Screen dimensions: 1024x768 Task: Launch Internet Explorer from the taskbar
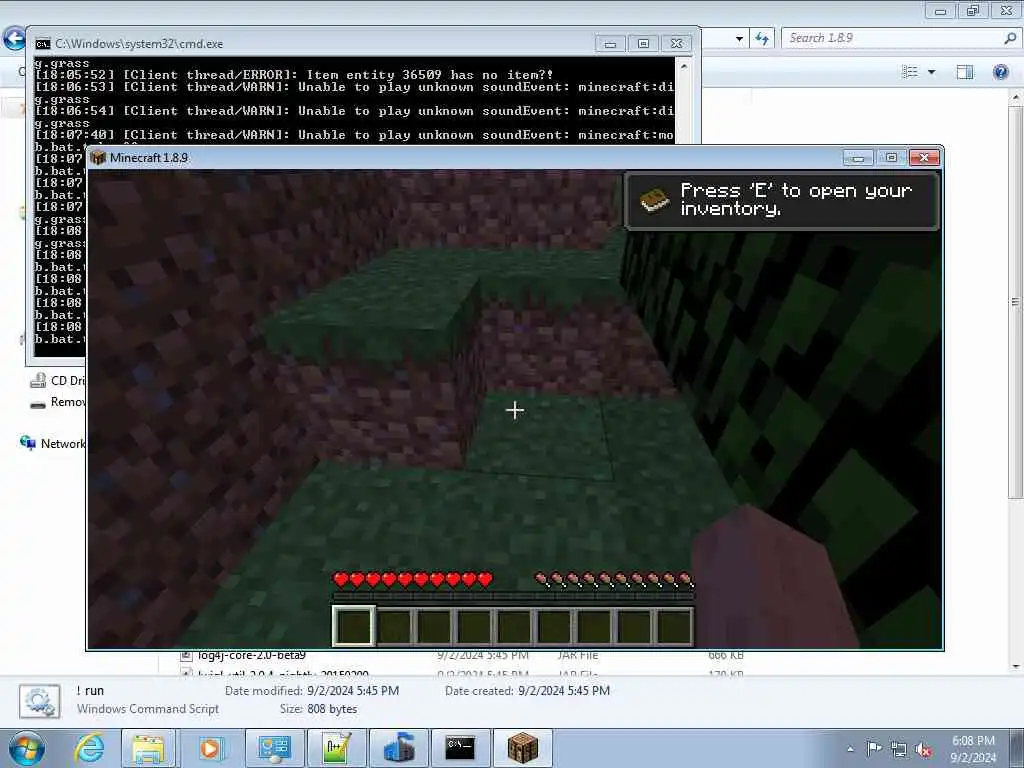point(89,748)
